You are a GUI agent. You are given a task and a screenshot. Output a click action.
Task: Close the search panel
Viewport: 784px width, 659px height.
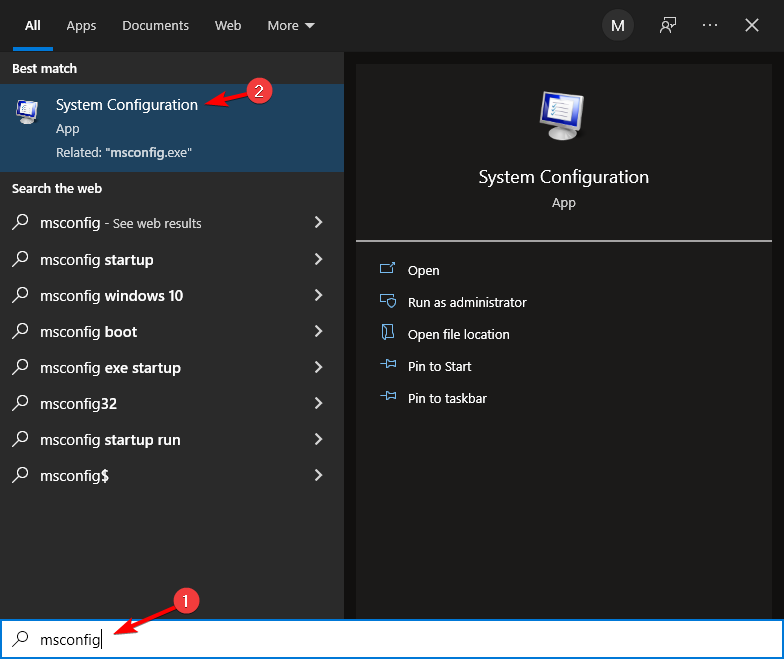pyautogui.click(x=752, y=25)
